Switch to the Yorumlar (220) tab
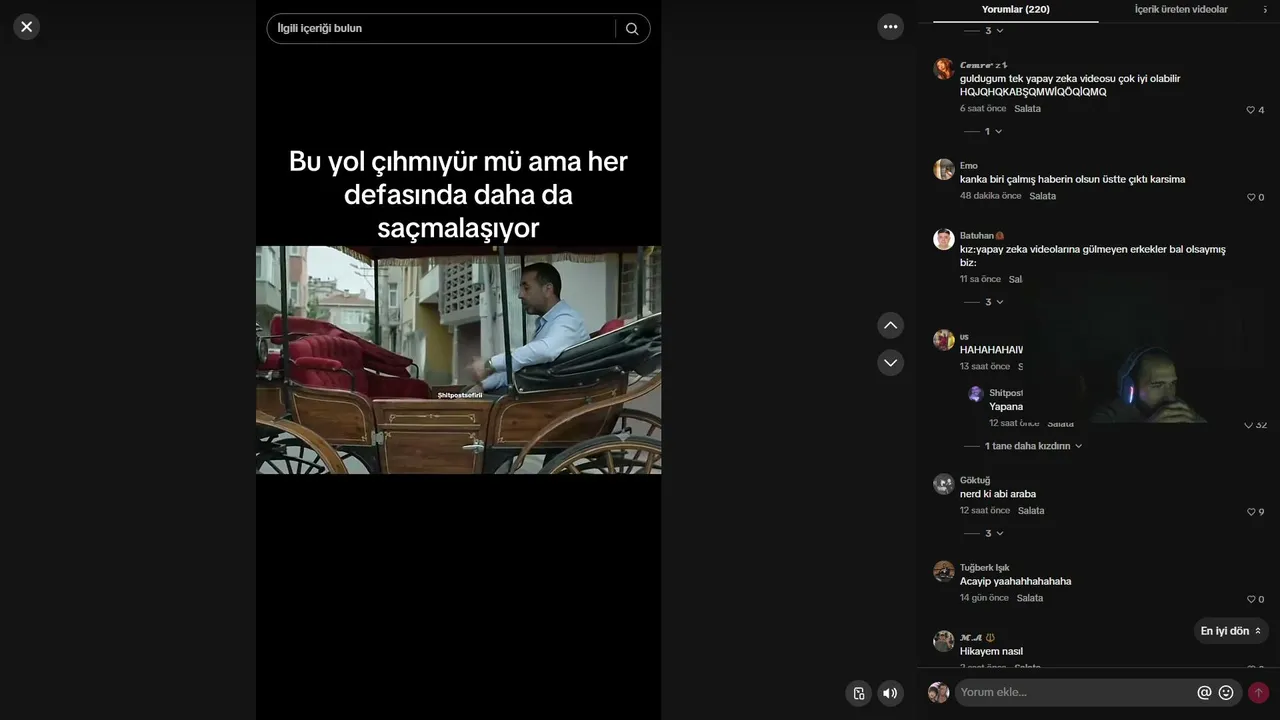The width and height of the screenshot is (1280, 720). tap(1015, 10)
